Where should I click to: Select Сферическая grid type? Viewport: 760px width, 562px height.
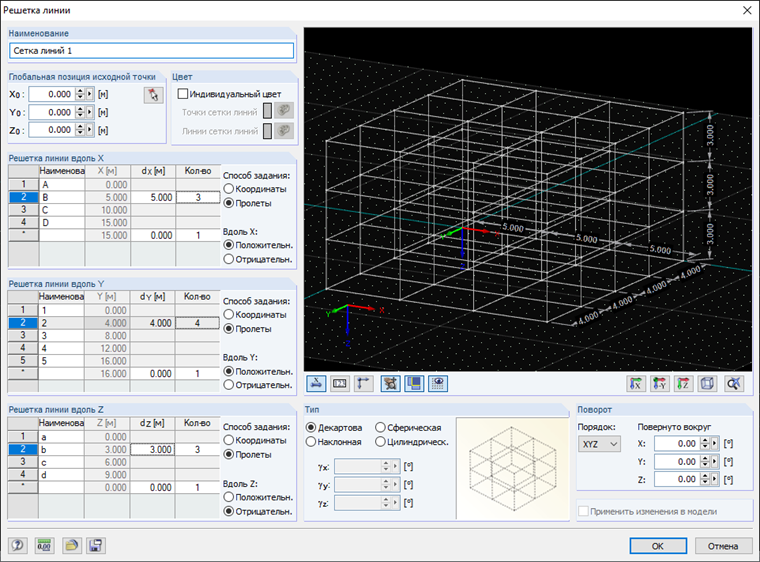pyautogui.click(x=381, y=428)
